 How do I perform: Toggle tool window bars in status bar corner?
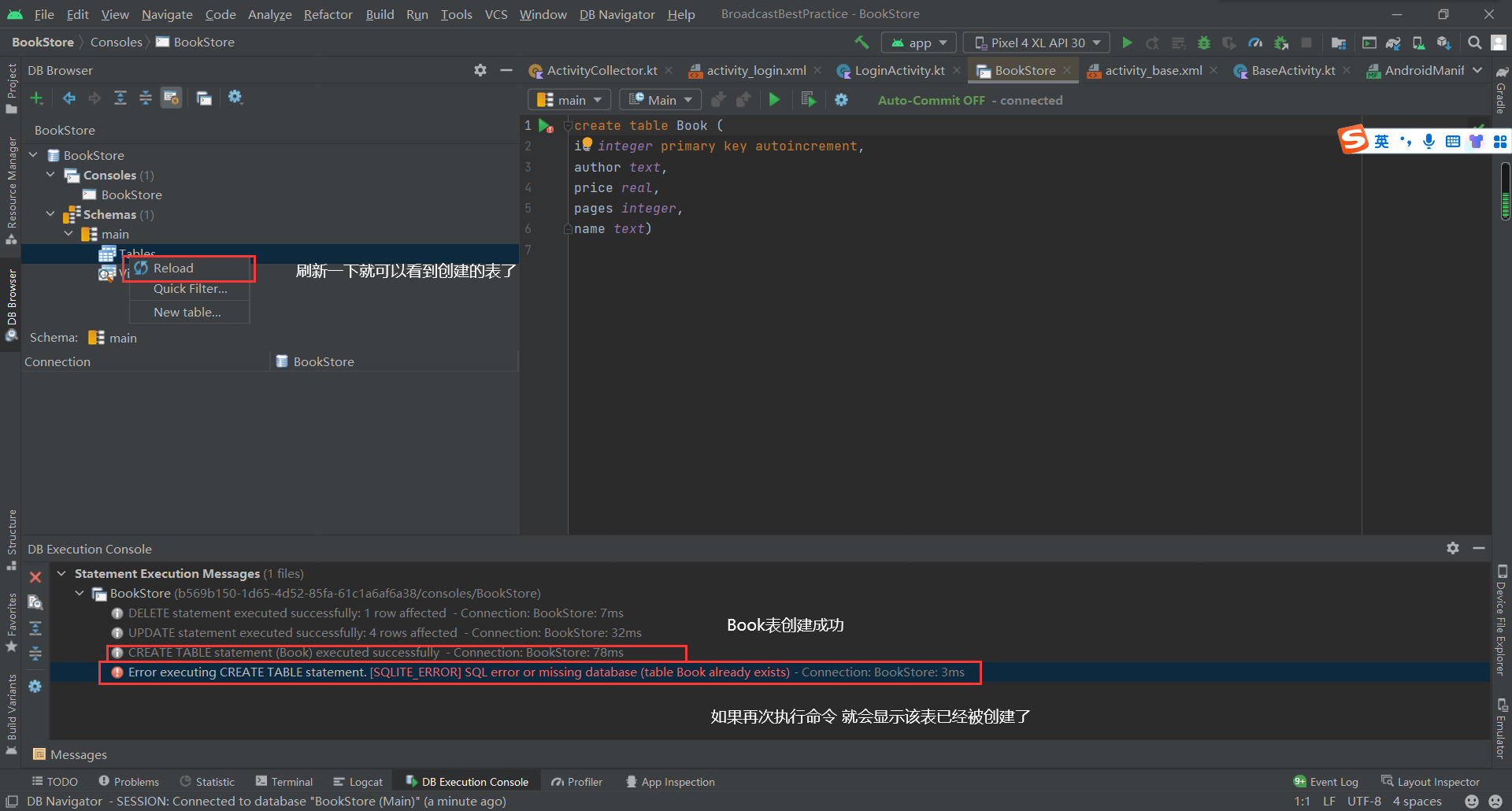click(12, 802)
